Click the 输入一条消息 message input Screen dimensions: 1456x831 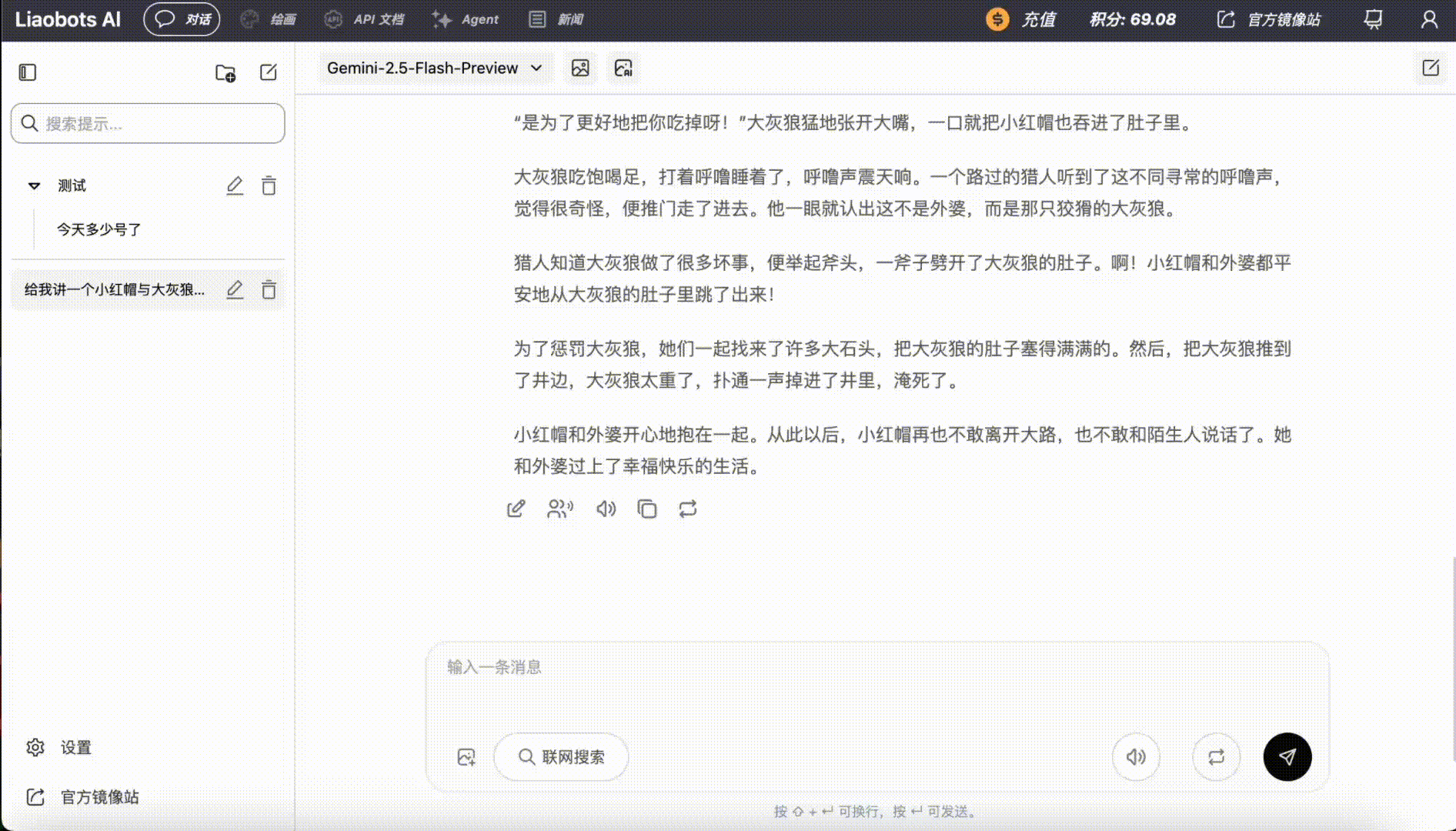coord(877,667)
